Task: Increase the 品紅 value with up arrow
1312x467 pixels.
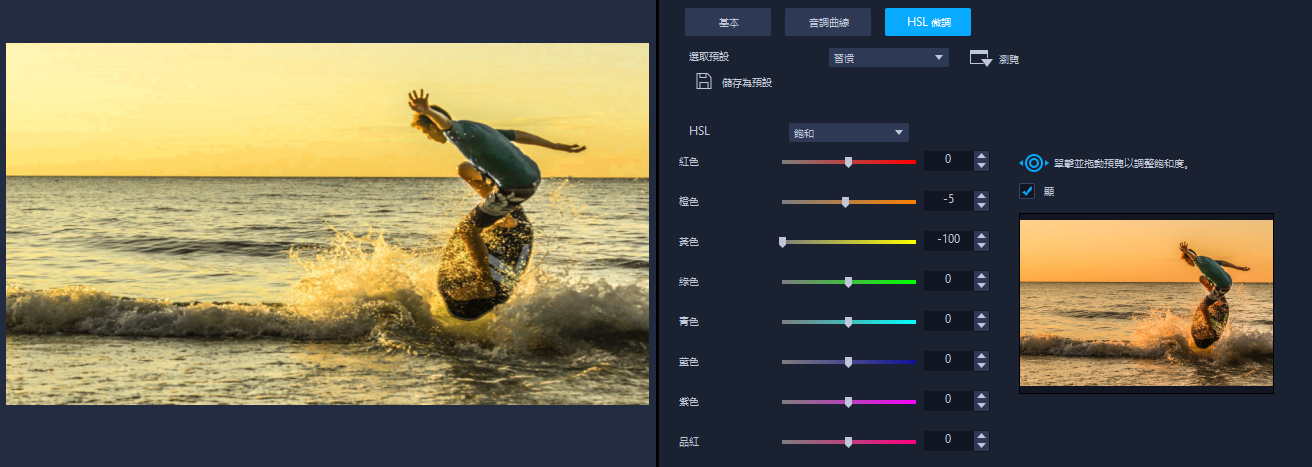Action: (x=981, y=436)
